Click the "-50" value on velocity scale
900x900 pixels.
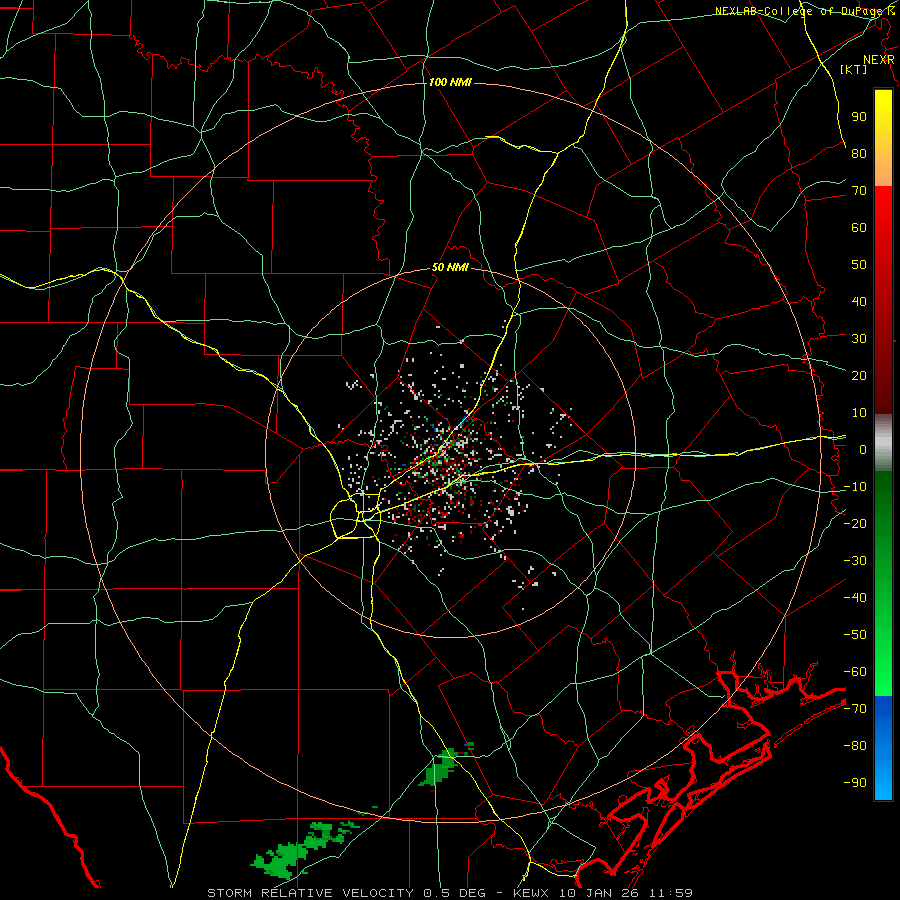click(855, 635)
